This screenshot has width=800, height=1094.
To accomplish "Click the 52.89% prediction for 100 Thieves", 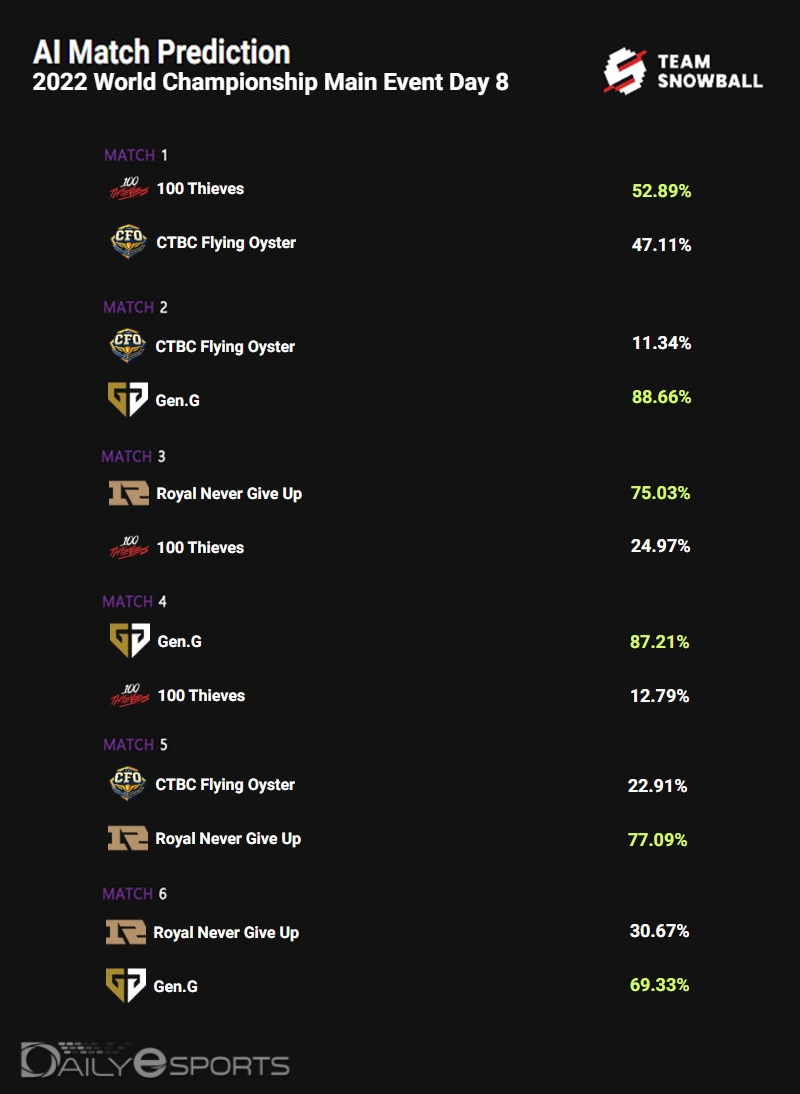I will (661, 190).
